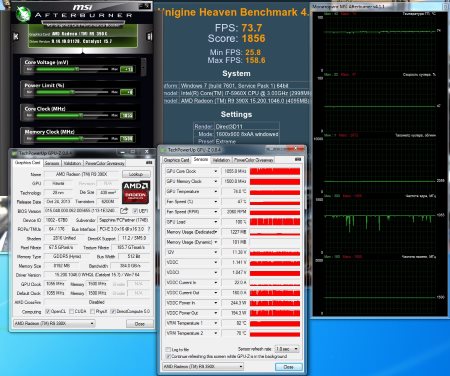Click the Afterburner left-side K button
The height and width of the screenshot is (376, 450).
pyautogui.click(x=16, y=36)
